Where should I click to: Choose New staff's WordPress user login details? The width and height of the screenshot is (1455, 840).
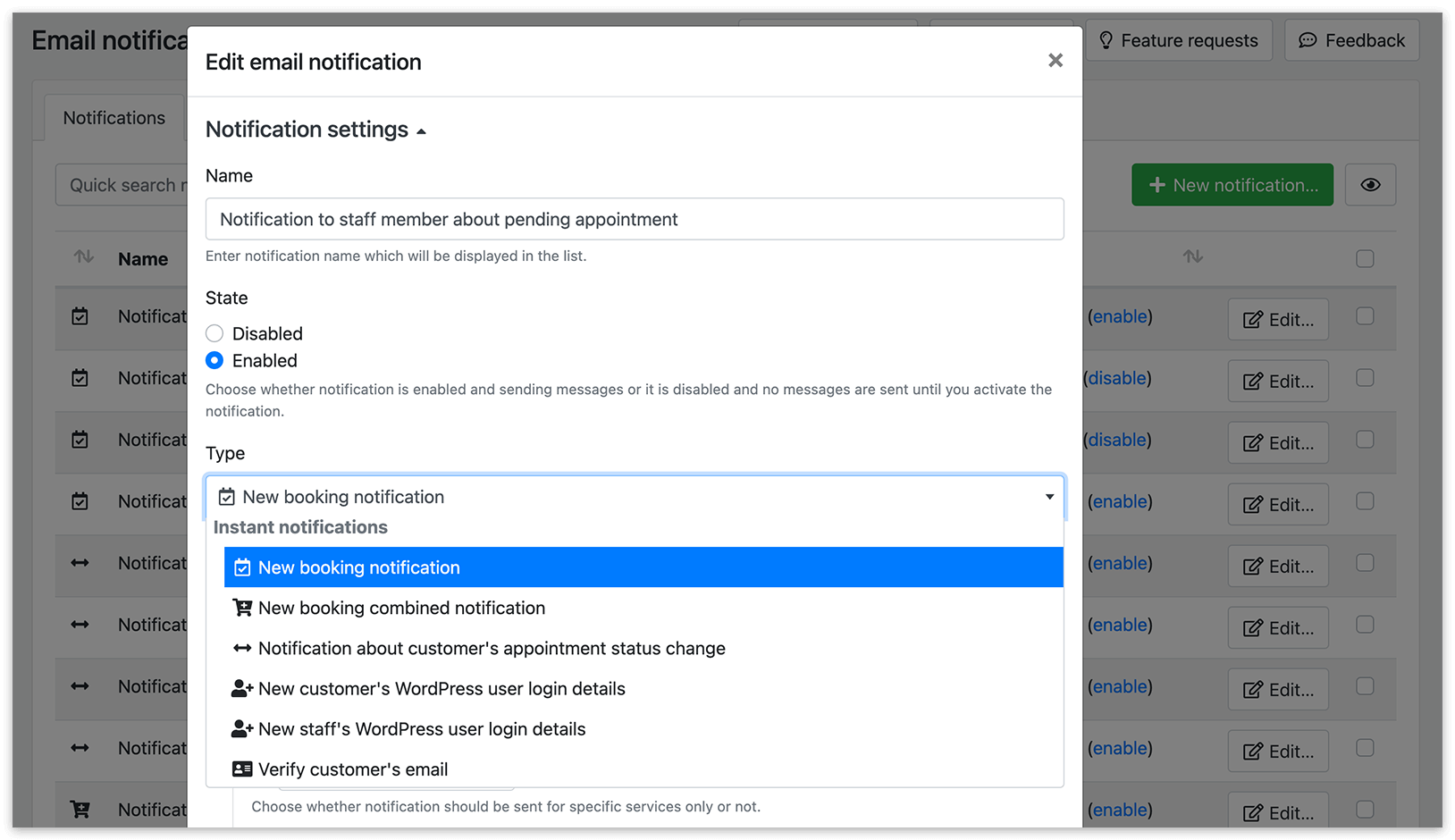(643, 728)
